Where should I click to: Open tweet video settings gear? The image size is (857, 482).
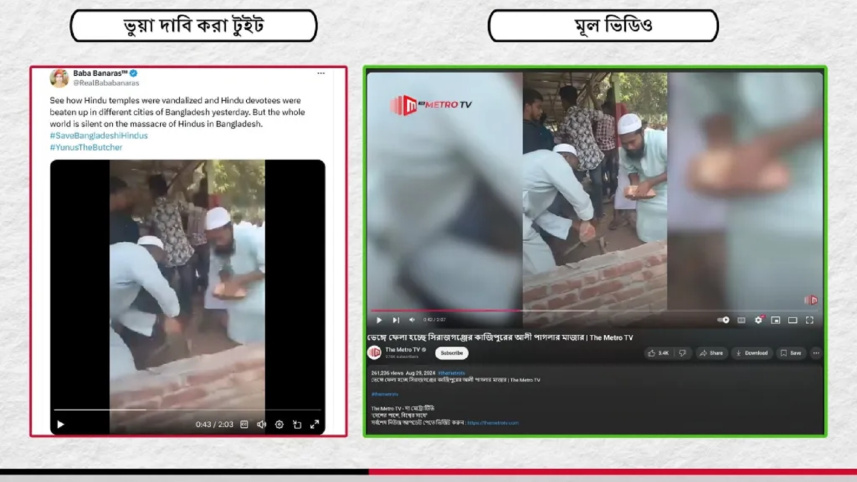(x=279, y=424)
